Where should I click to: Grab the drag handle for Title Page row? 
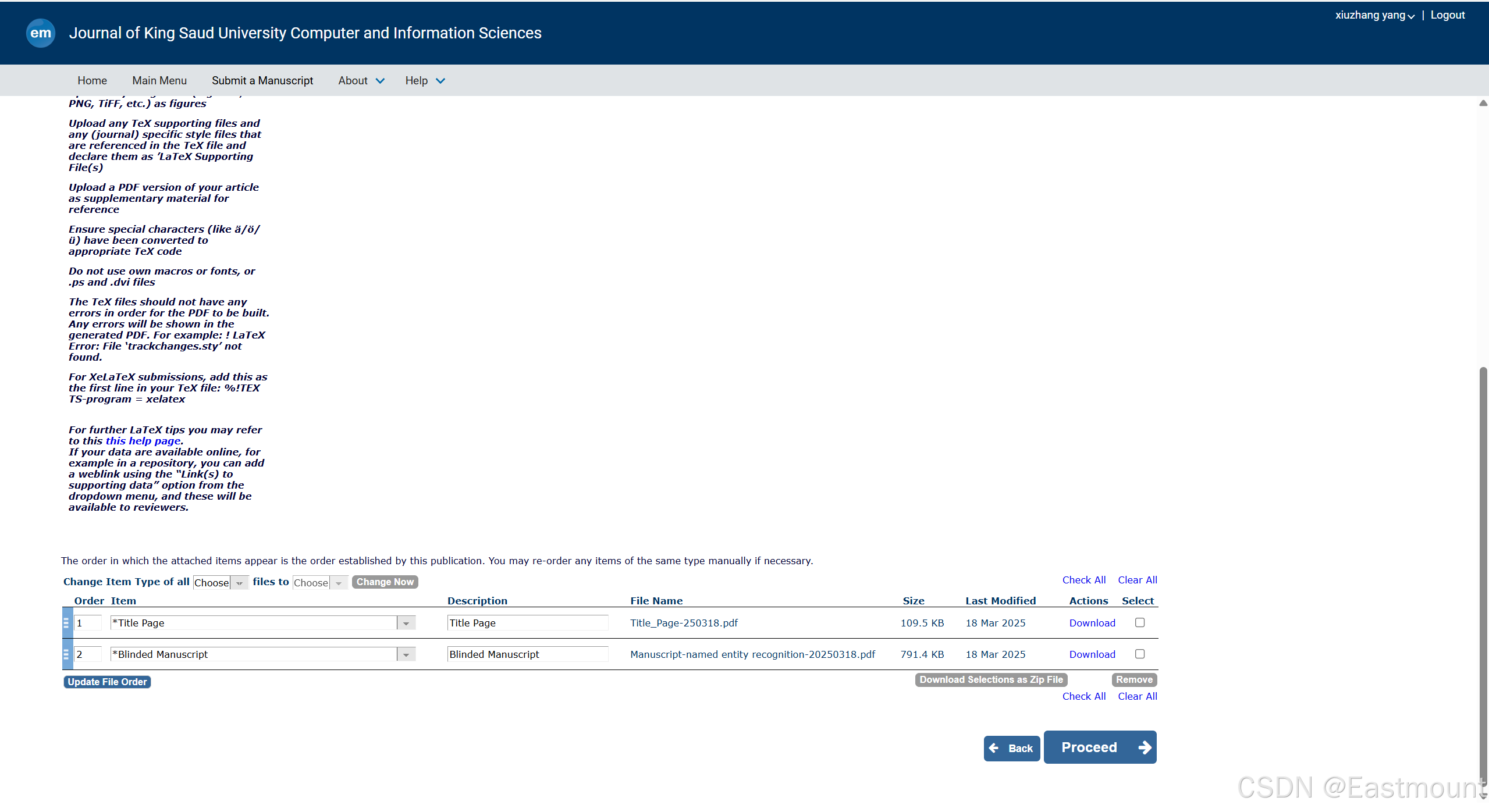66,623
